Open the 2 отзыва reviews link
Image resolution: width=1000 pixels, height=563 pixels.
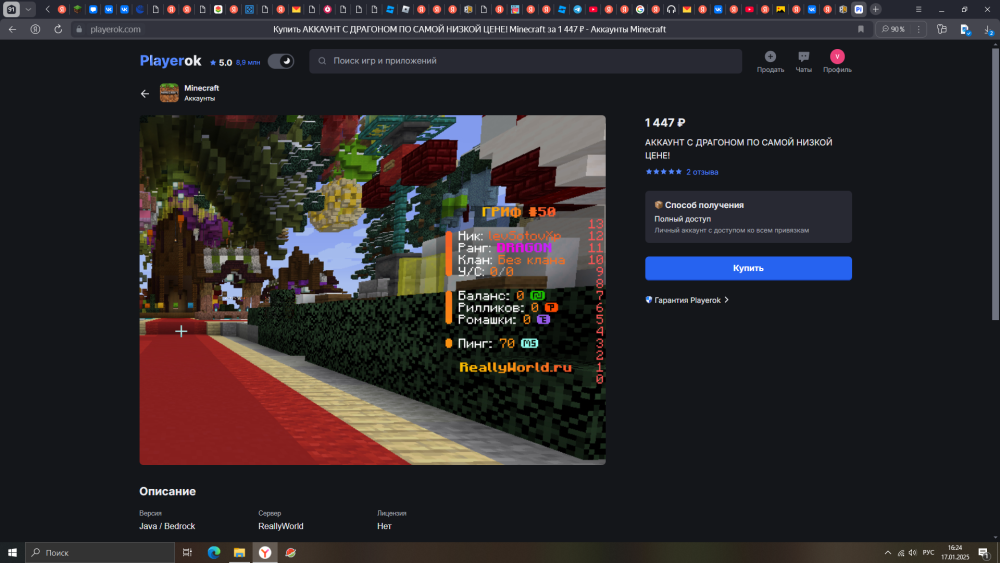coord(702,172)
